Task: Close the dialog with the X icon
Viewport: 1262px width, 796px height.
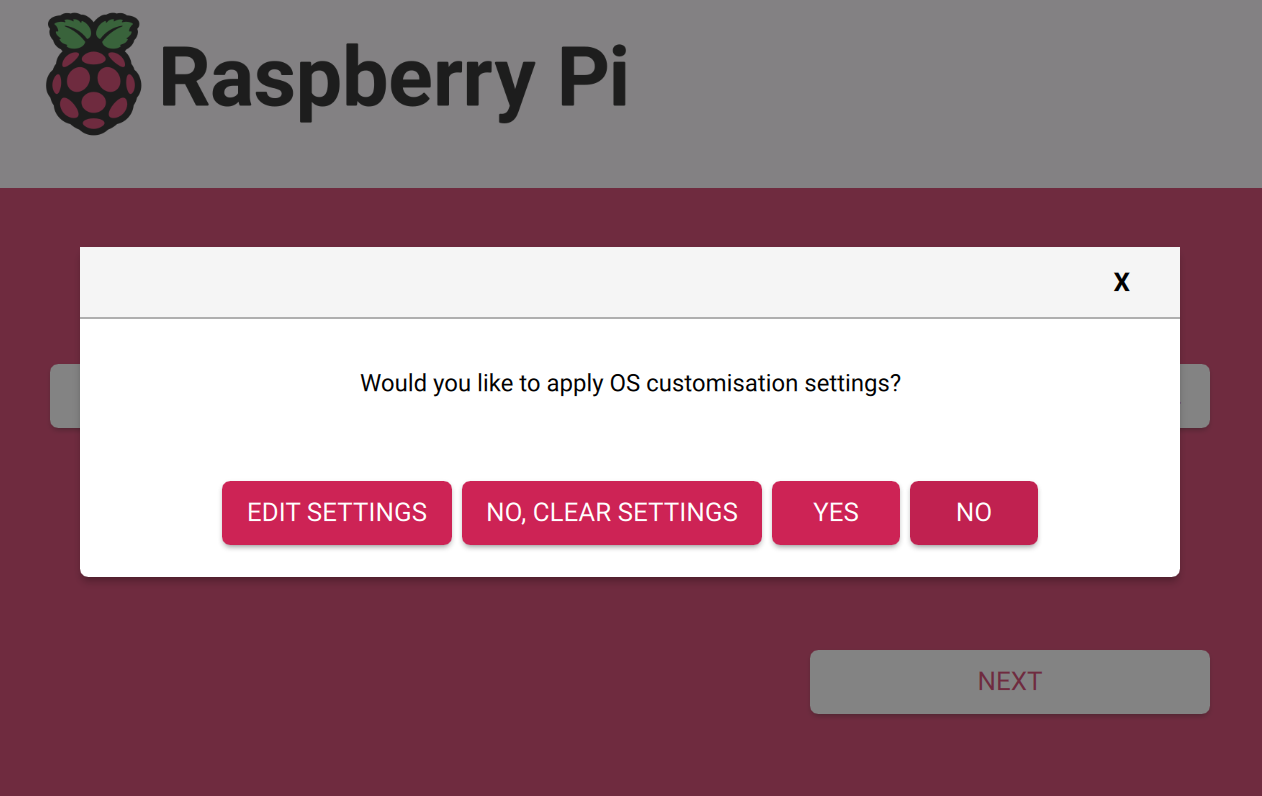Action: click(1122, 282)
